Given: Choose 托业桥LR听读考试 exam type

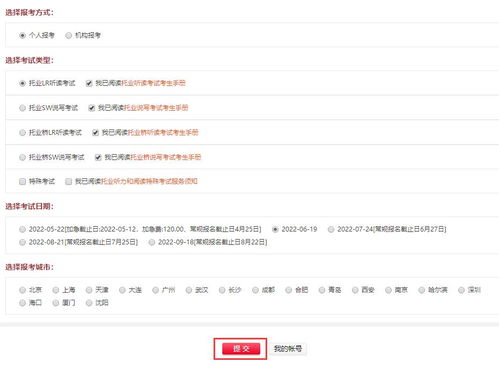Looking at the screenshot, I should (x=22, y=133).
